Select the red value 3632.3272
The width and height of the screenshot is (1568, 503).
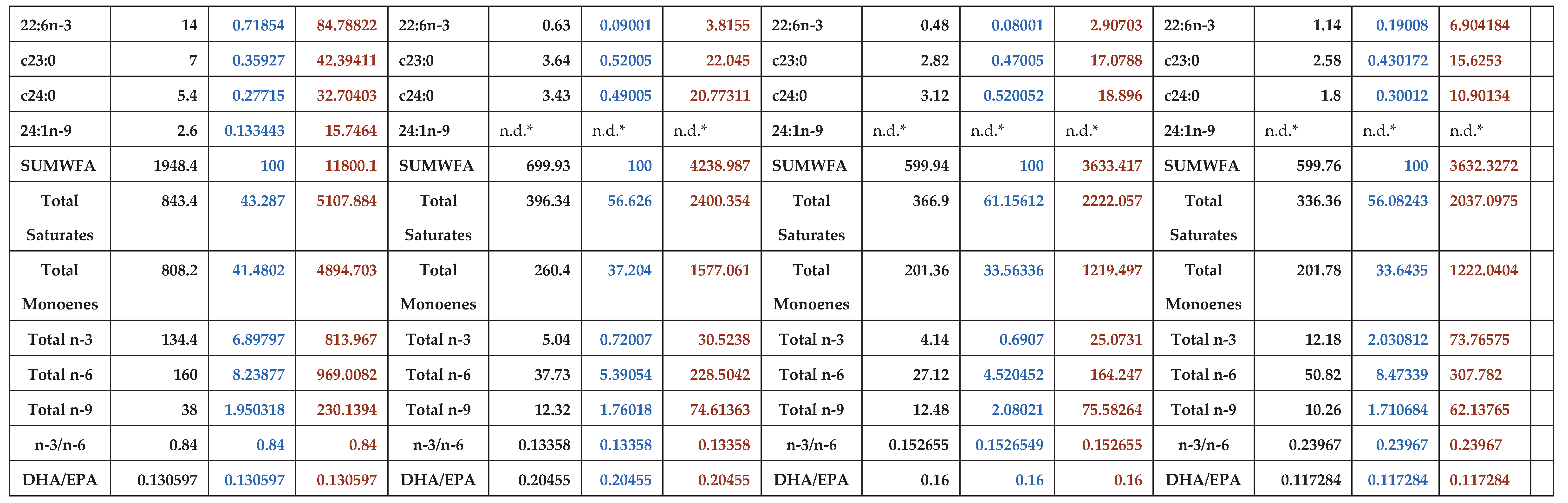pos(1483,165)
